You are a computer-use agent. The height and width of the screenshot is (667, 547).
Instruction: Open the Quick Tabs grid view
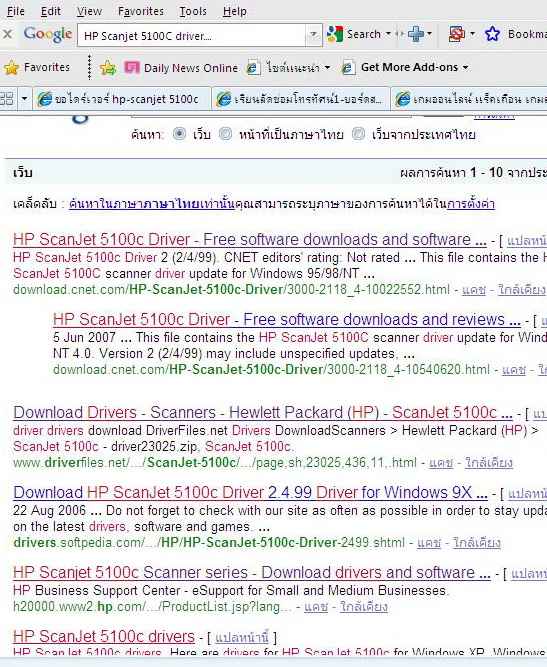click(x=7, y=99)
